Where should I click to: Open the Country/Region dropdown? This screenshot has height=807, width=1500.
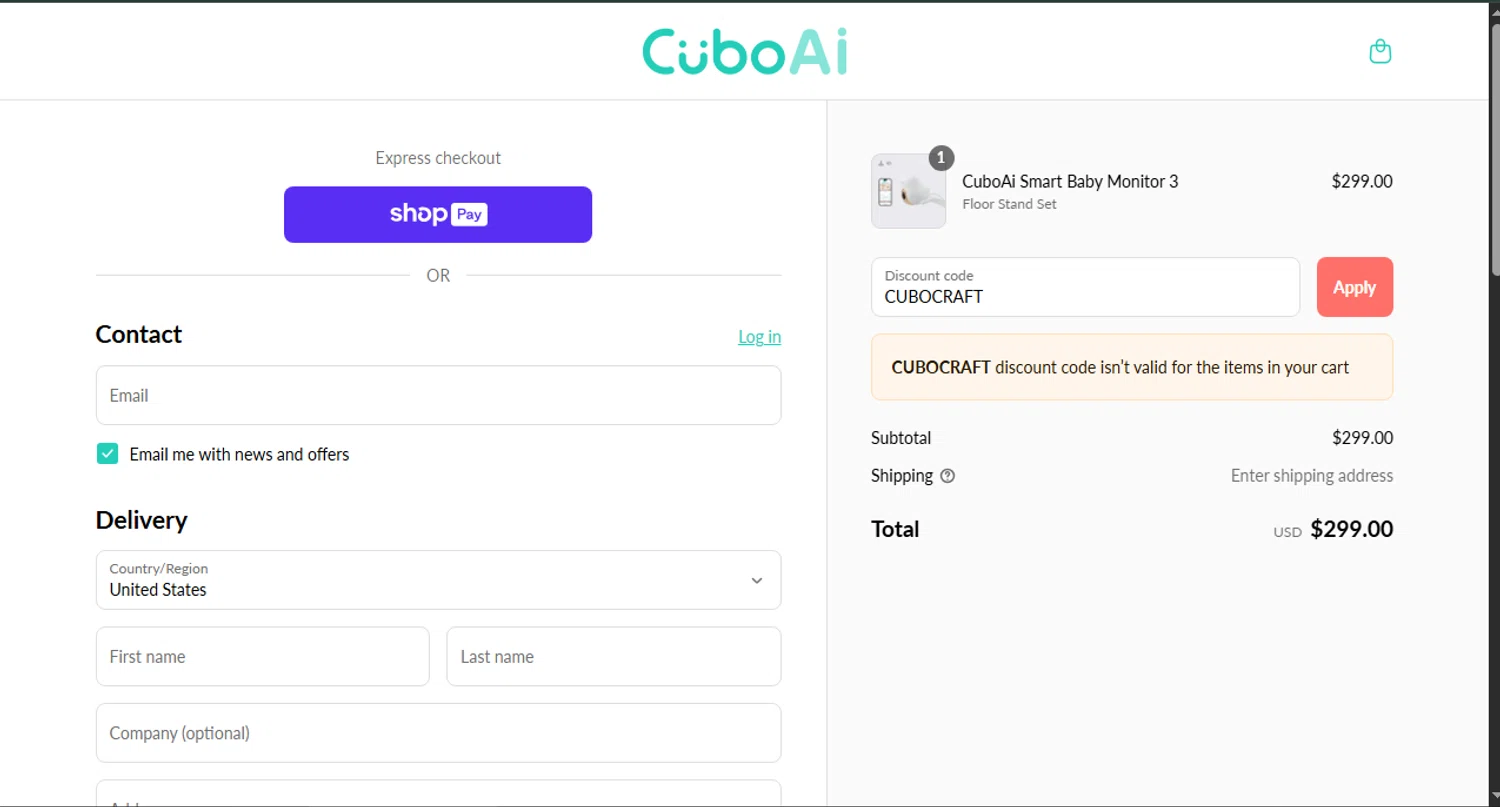point(438,580)
